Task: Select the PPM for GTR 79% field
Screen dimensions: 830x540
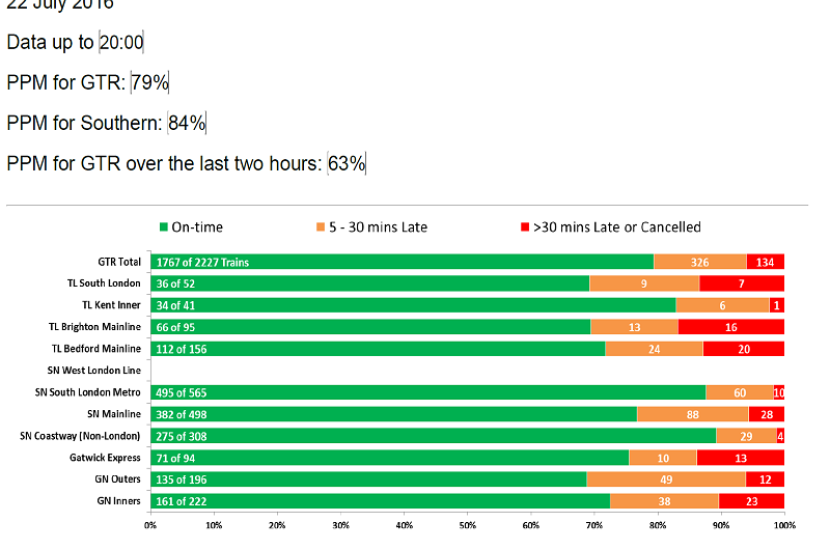Action: (150, 83)
